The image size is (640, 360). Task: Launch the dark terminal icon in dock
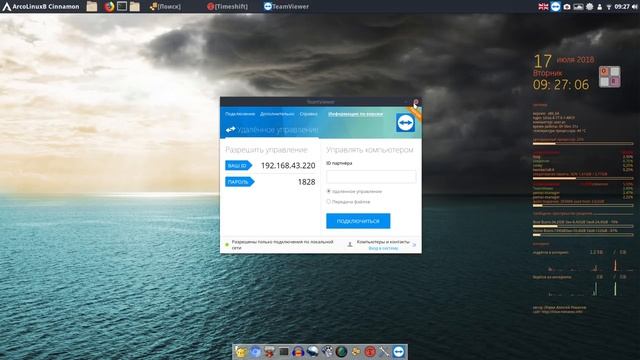point(284,351)
